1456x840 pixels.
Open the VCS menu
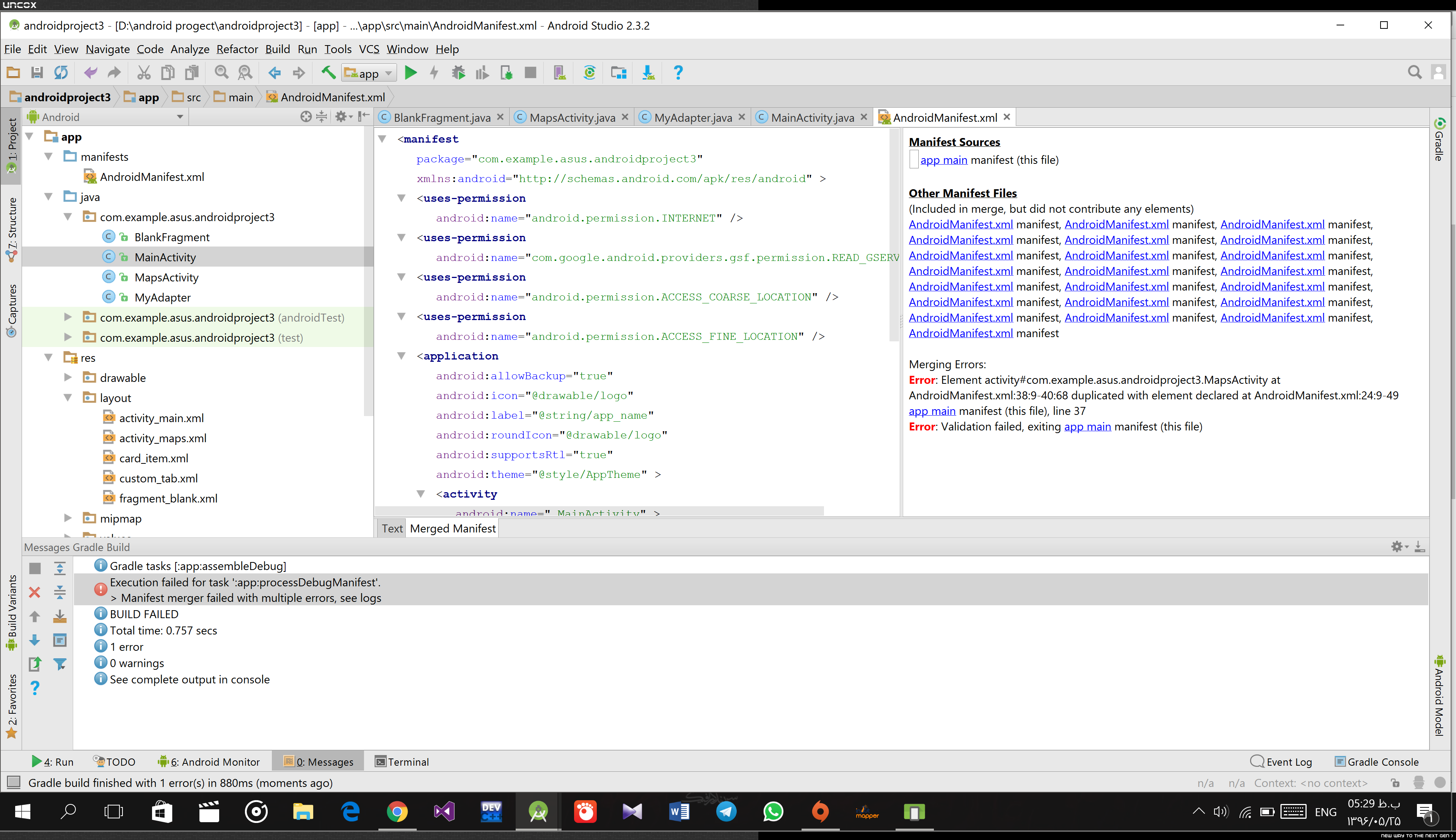[369, 49]
